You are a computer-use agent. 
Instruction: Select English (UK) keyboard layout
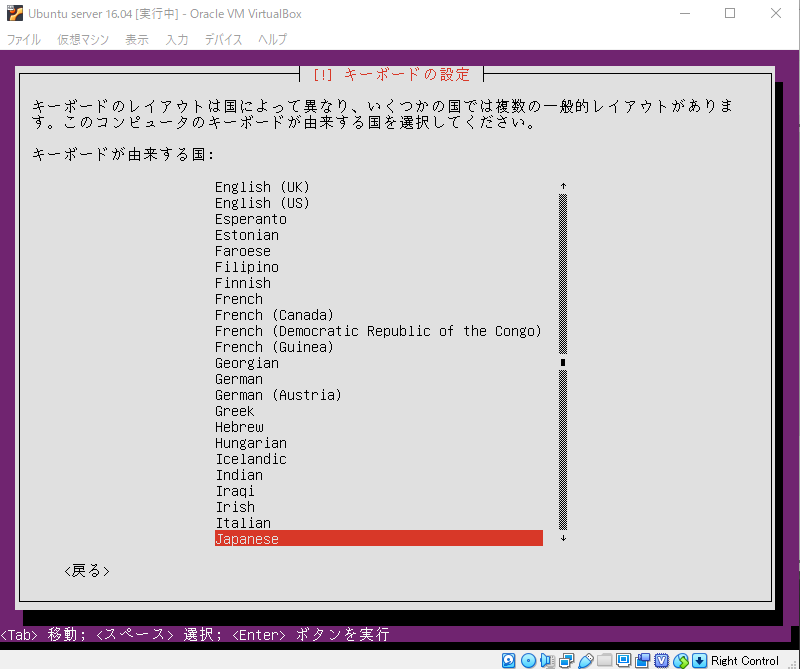click(x=379, y=187)
